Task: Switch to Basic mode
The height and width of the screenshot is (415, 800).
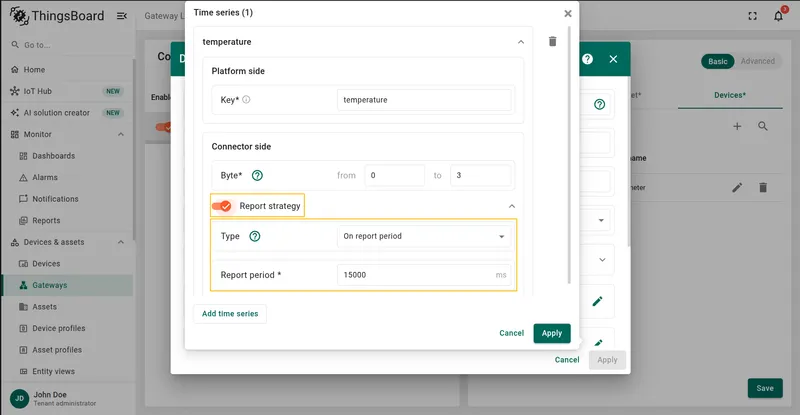Action: [x=717, y=61]
